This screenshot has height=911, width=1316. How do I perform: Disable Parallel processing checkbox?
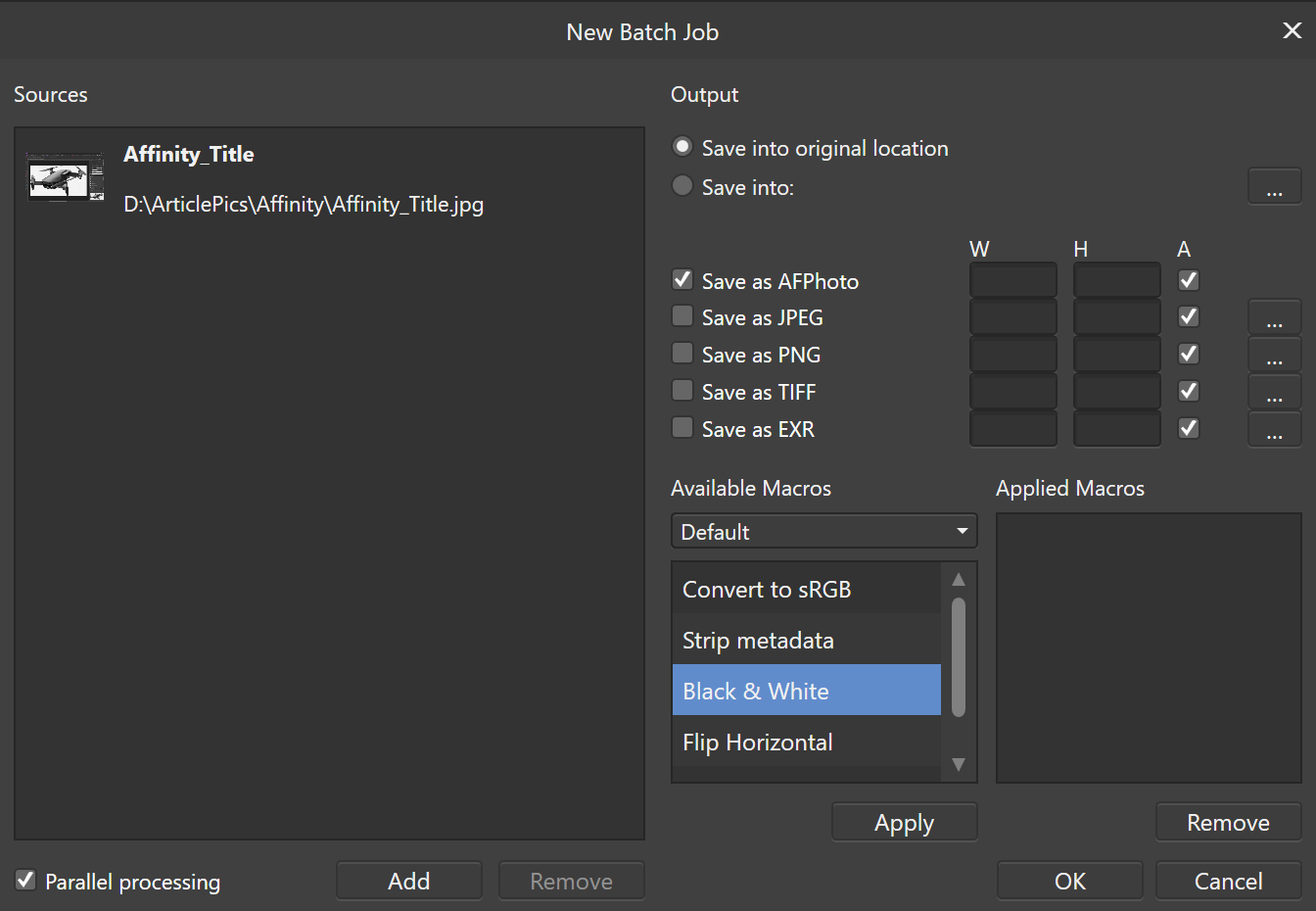[x=25, y=880]
